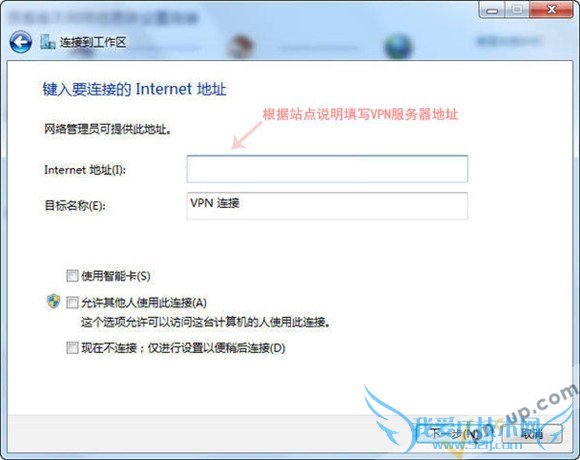The width and height of the screenshot is (580, 460).
Task: Click the 连接到工作区 title text
Action: [93, 42]
